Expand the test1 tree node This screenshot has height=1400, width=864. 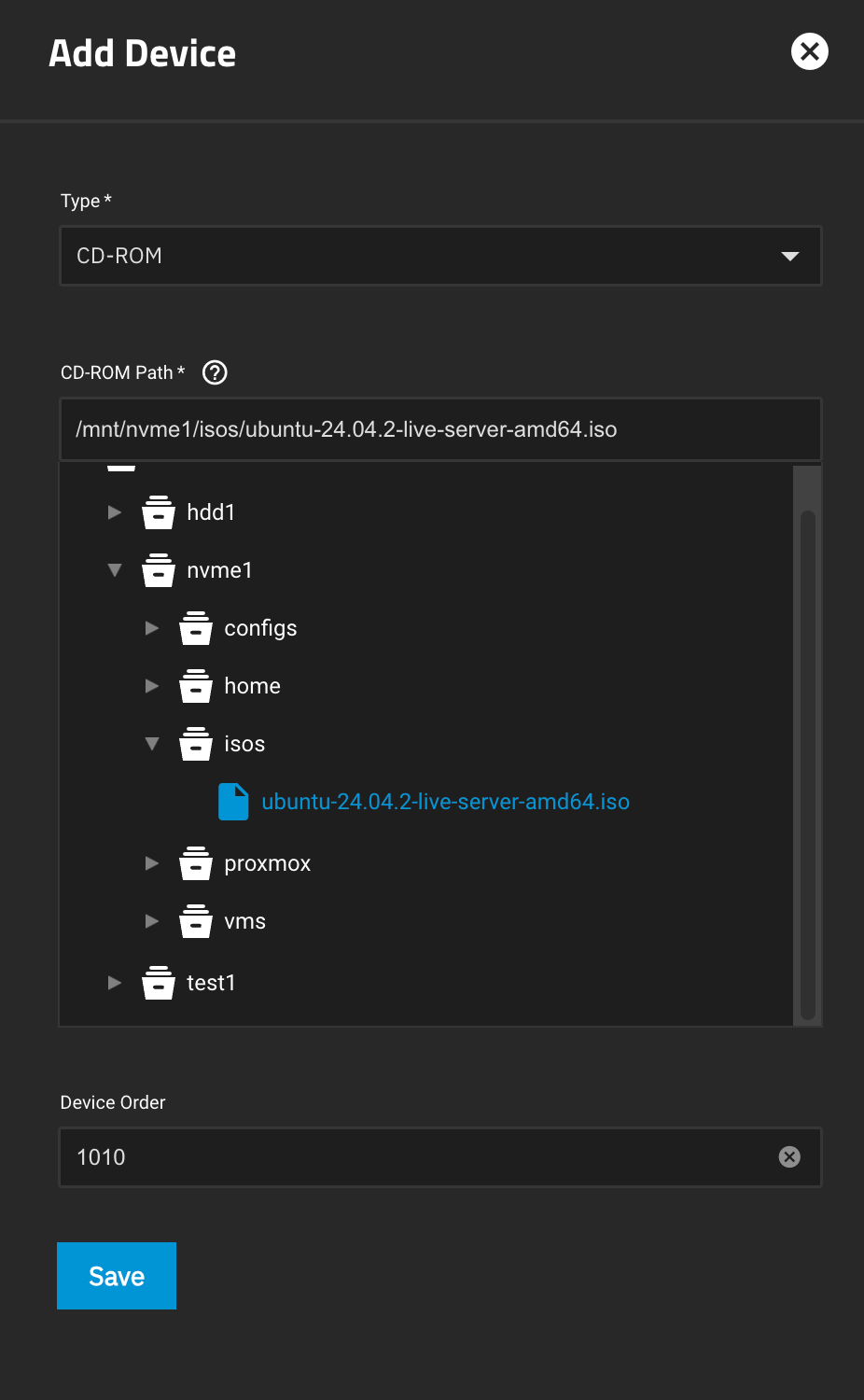click(x=114, y=983)
